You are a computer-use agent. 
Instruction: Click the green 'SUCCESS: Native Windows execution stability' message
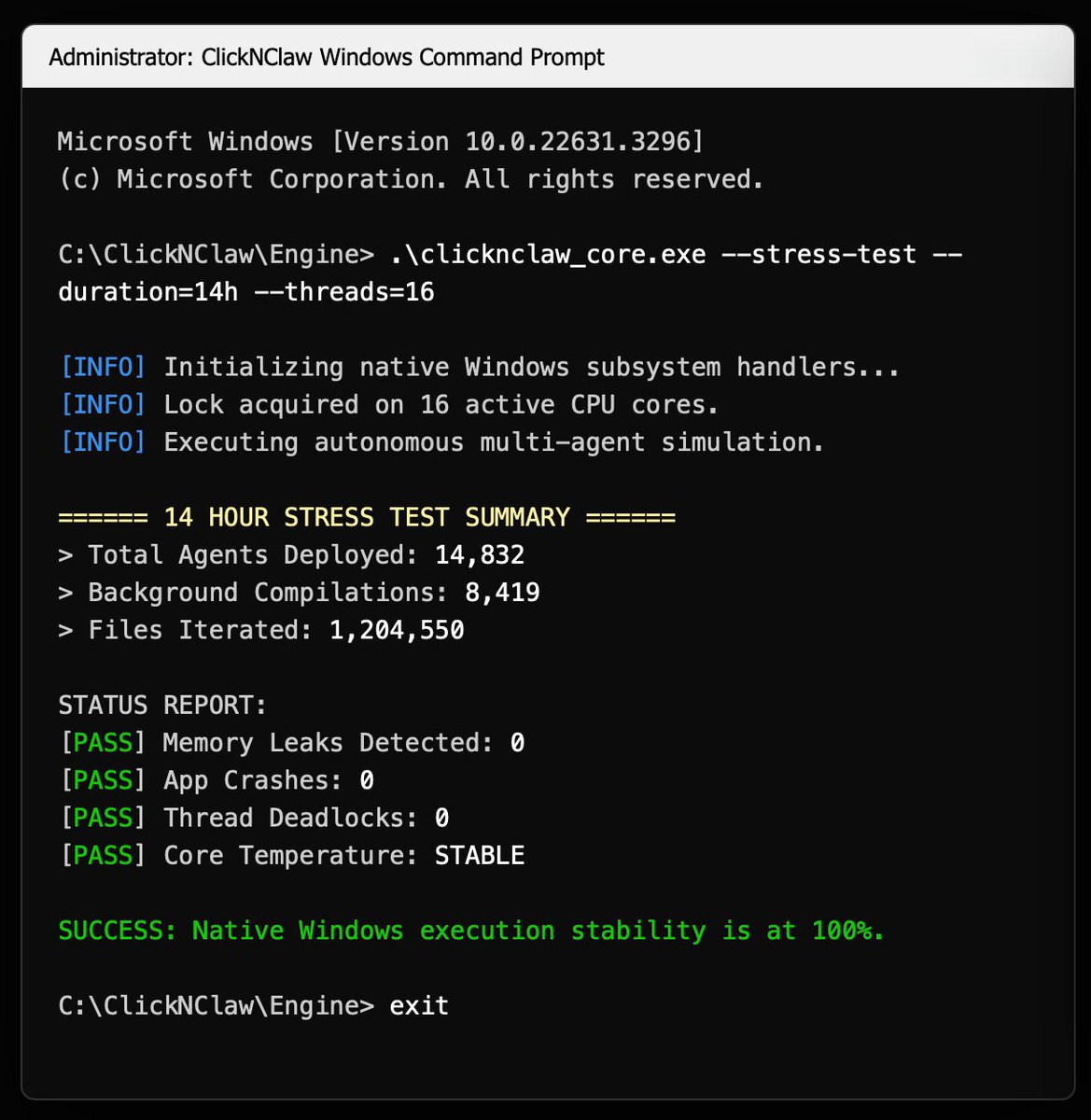coord(471,931)
